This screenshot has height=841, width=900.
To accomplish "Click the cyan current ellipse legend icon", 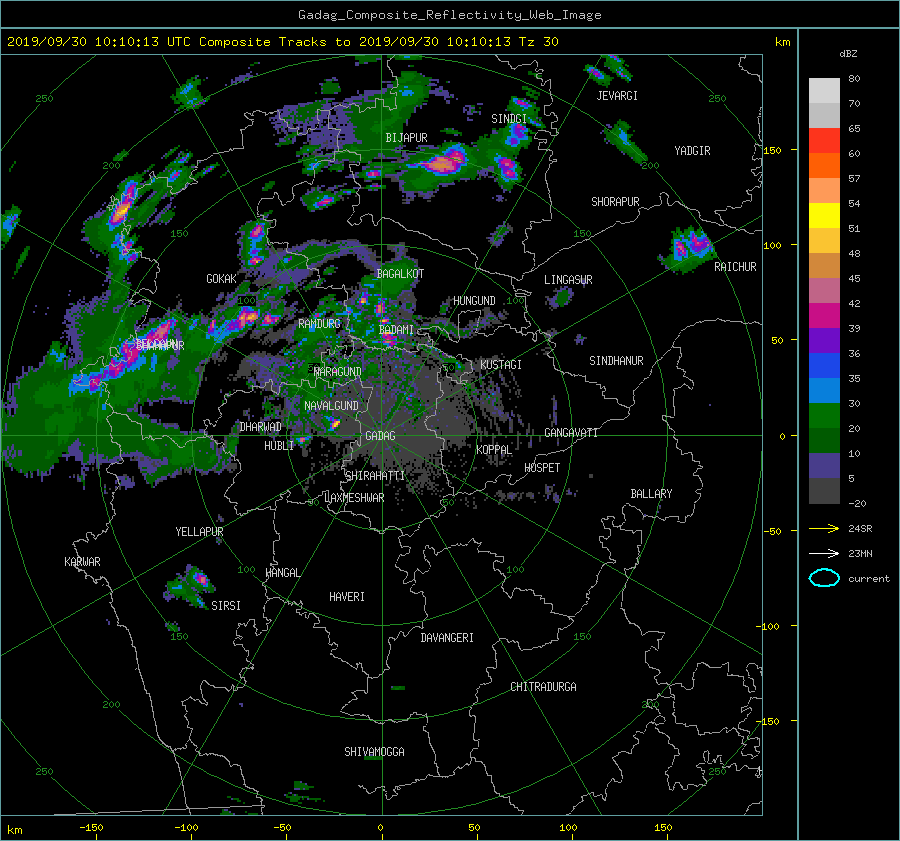I will [x=824, y=578].
